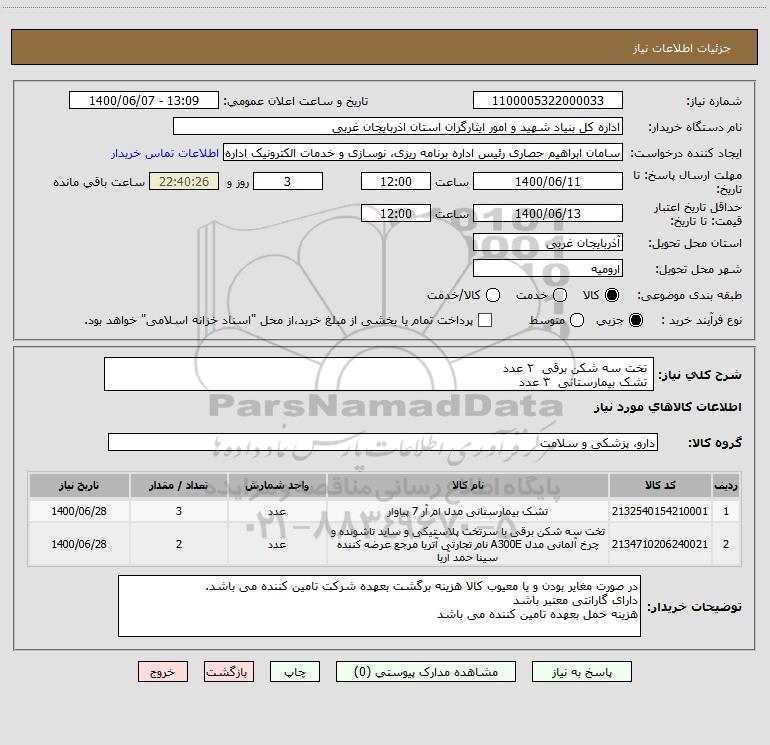Select the کالا/خدمت radio button

493,295
